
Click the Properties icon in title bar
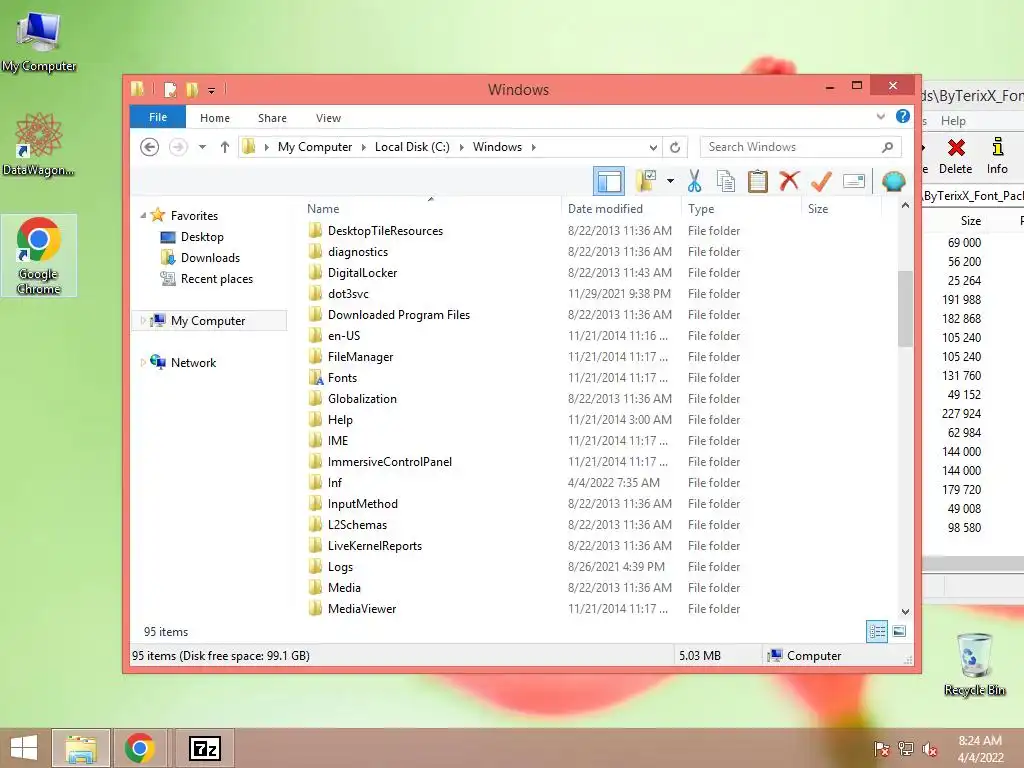click(170, 89)
